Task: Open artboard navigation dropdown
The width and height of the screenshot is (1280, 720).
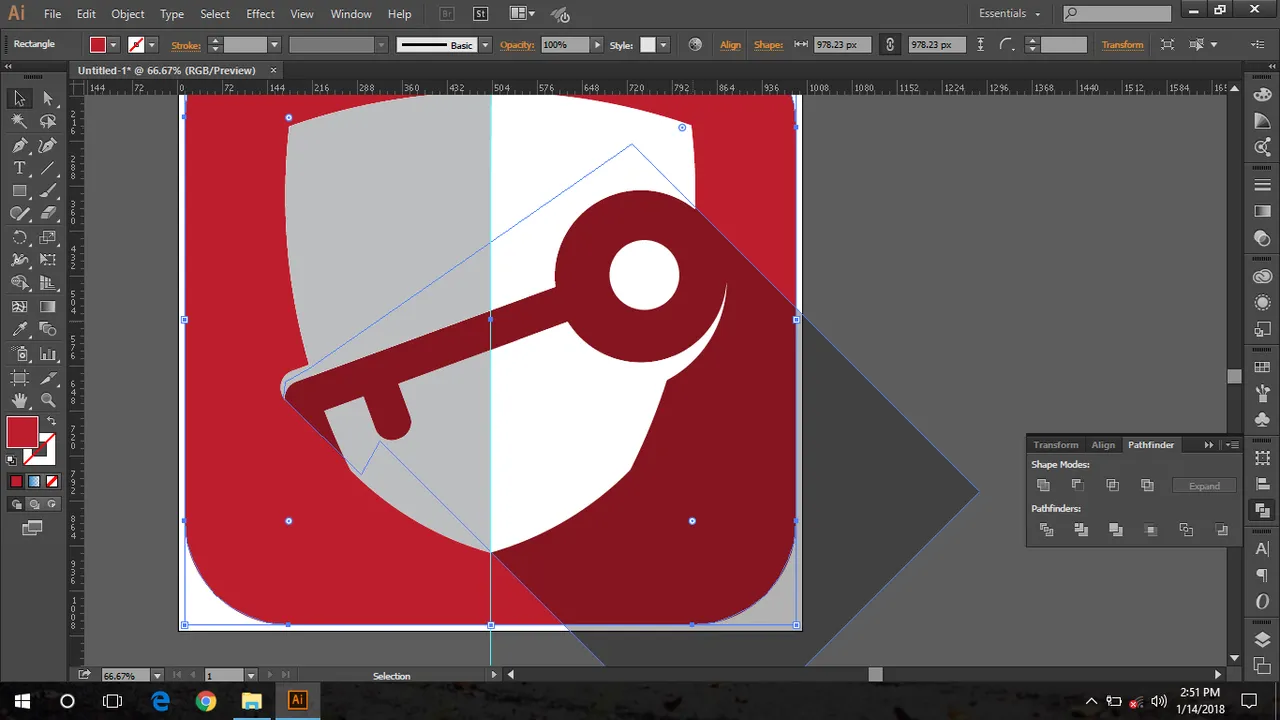Action: (x=251, y=676)
